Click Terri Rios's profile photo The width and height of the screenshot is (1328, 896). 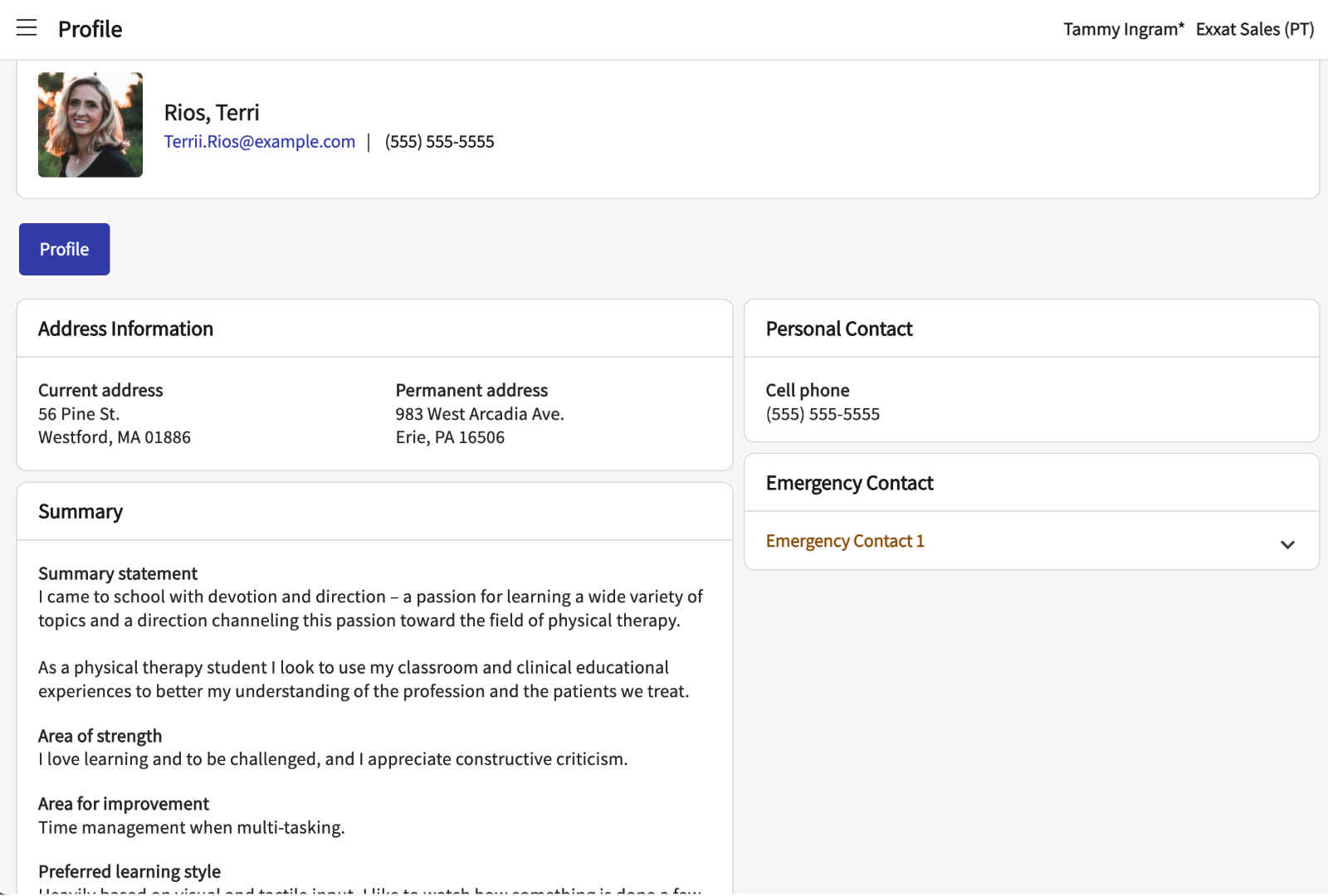pos(90,124)
